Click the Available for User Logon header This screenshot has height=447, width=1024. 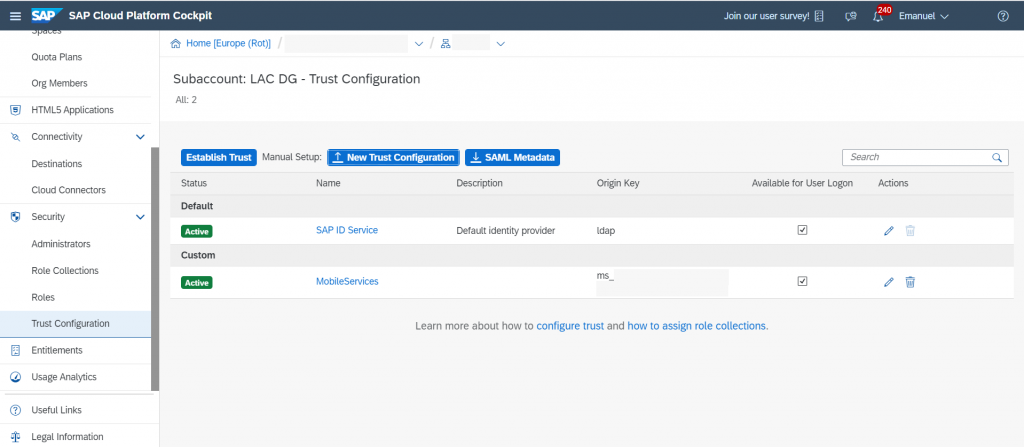point(802,183)
